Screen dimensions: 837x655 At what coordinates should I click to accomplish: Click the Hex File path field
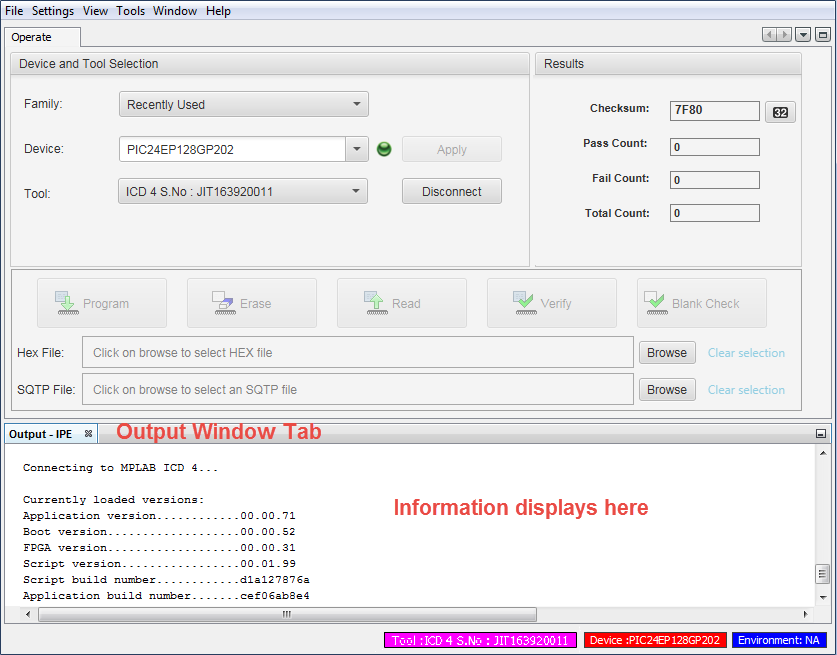[357, 352]
